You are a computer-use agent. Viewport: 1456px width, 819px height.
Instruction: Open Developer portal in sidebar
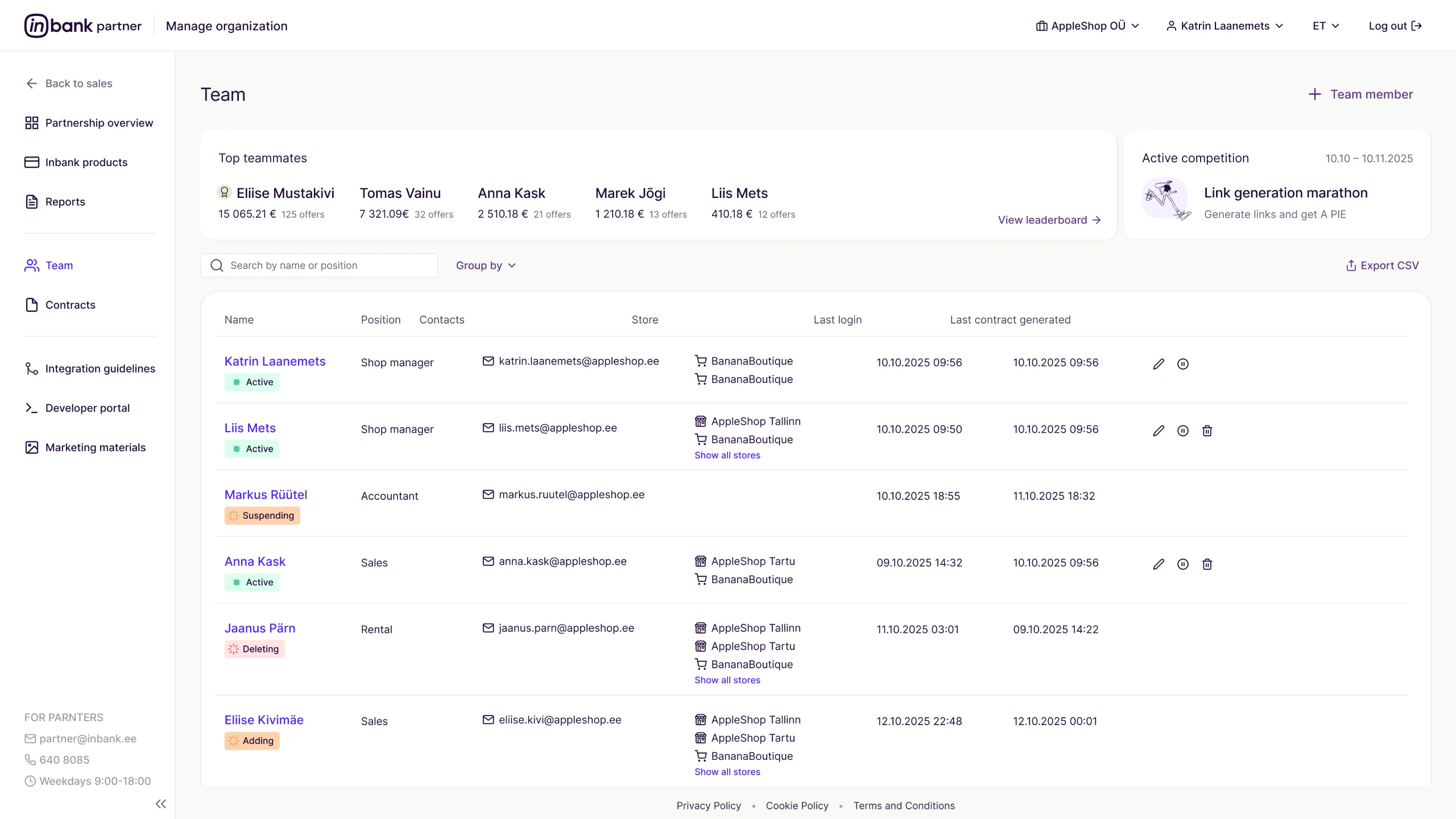tap(77, 408)
